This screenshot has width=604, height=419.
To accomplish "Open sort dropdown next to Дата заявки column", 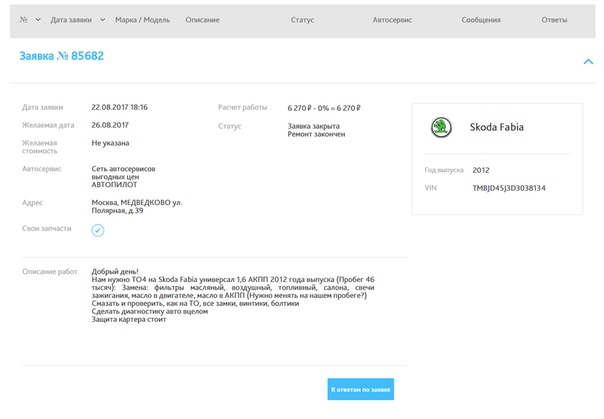I will tap(102, 20).
